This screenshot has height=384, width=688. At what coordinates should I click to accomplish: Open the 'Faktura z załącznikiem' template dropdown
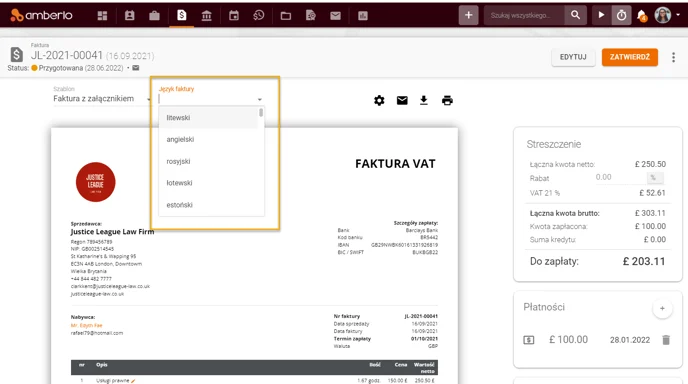pos(101,99)
